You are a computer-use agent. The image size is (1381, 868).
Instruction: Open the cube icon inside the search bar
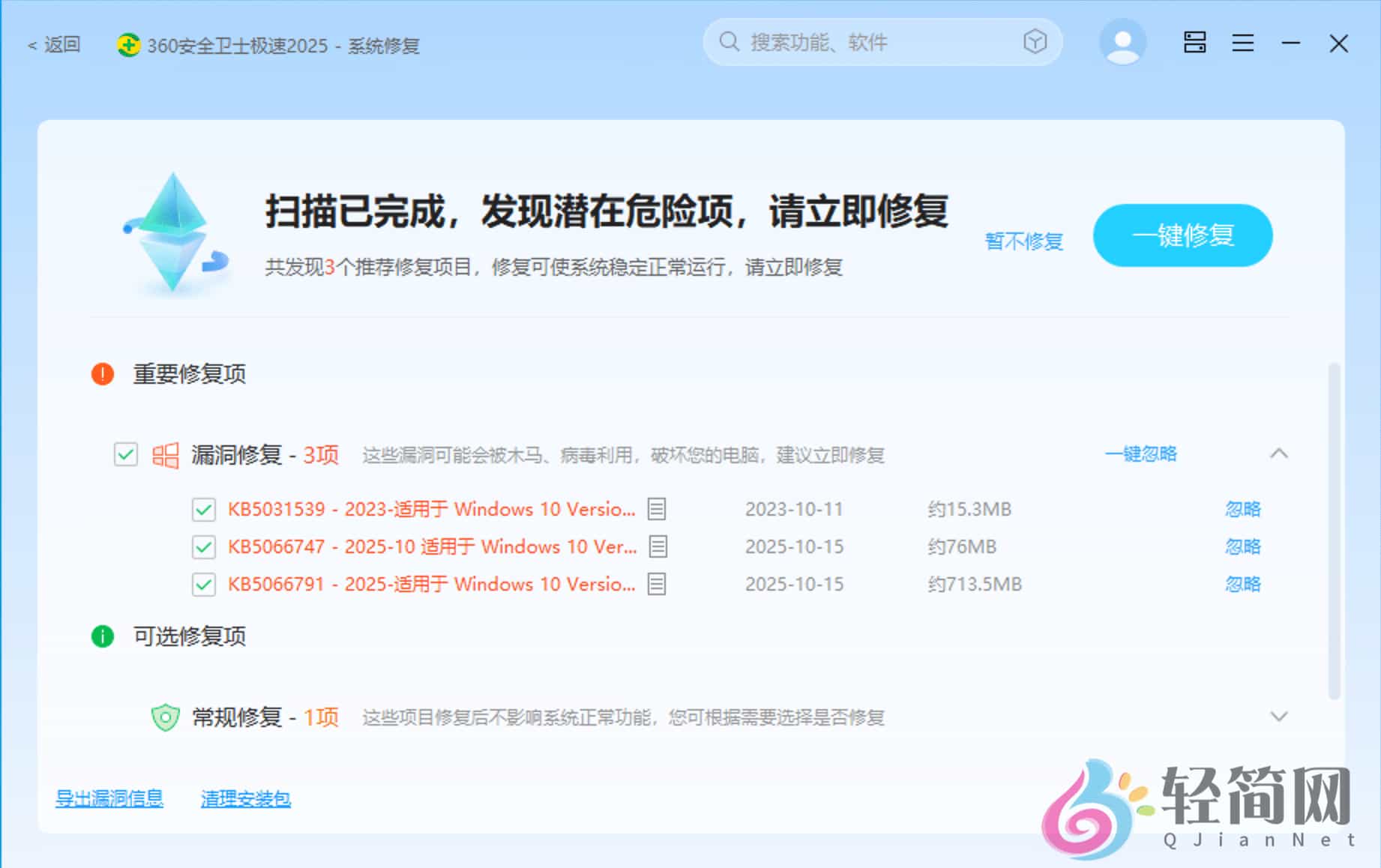(x=1035, y=43)
